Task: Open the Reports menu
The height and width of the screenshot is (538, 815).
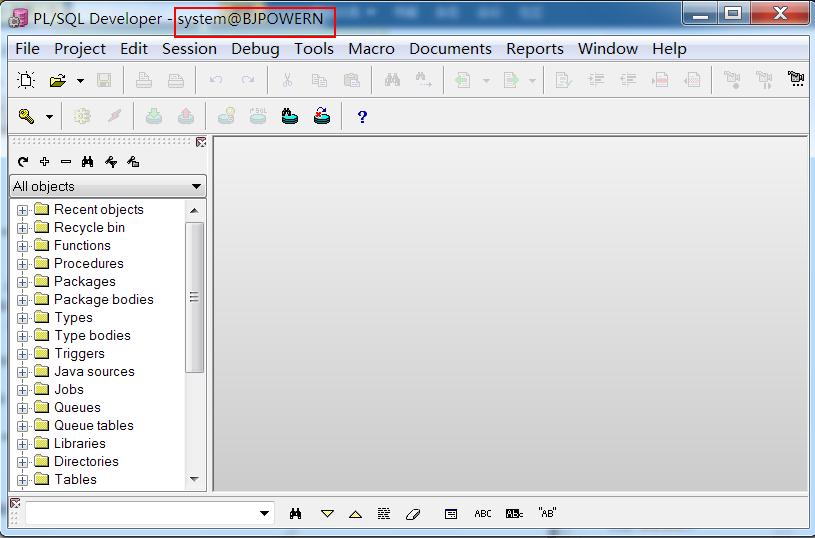Action: pos(535,48)
